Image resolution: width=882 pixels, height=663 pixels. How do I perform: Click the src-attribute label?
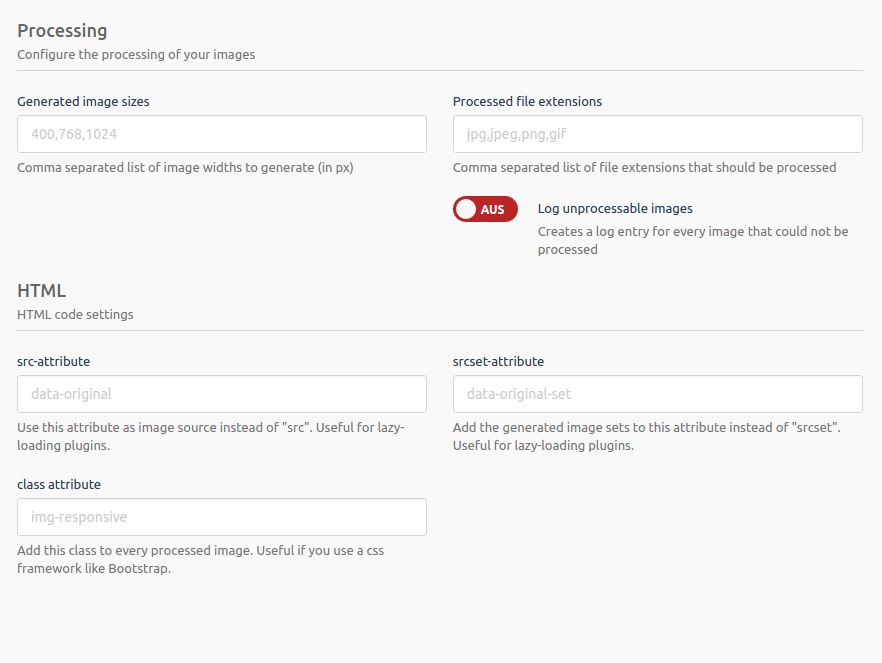(x=53, y=361)
